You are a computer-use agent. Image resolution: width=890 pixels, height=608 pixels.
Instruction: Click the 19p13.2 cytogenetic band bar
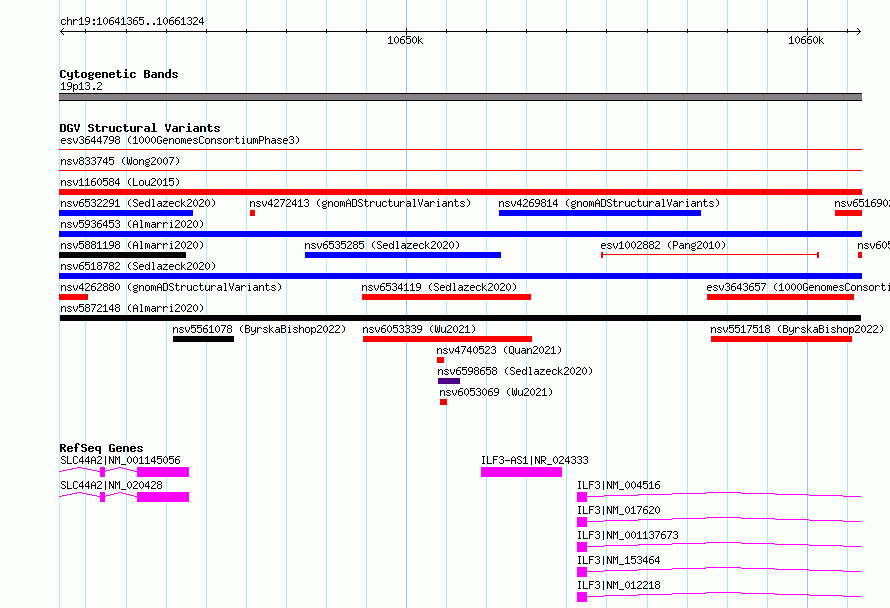[x=460, y=97]
